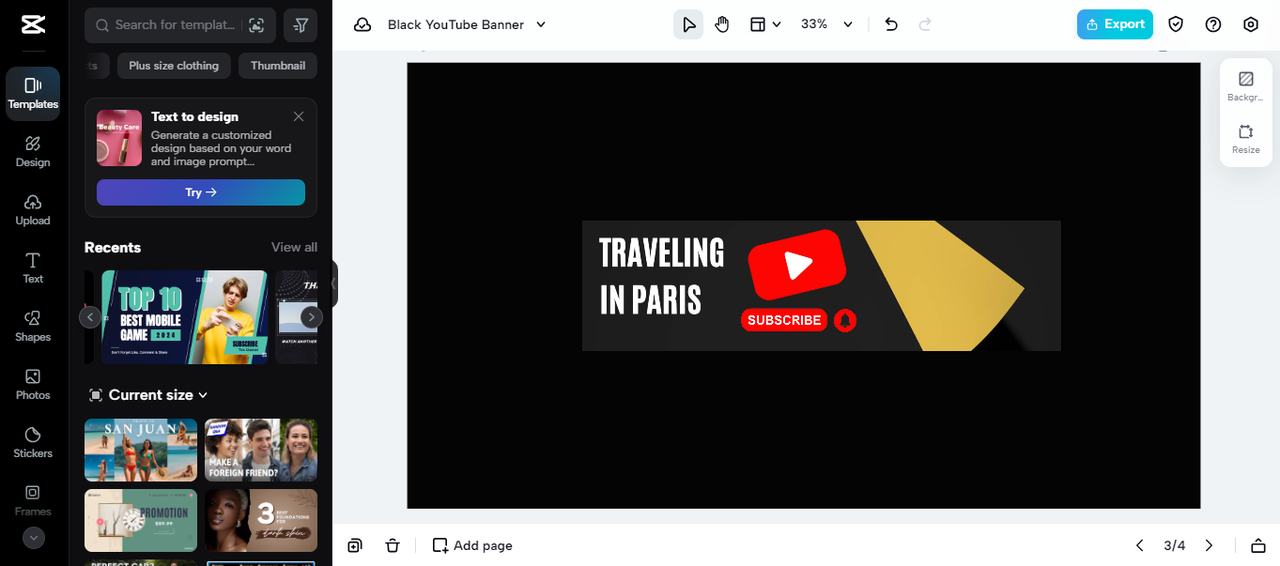The width and height of the screenshot is (1280, 566).
Task: Click the 3/4 page indicator
Action: click(1174, 545)
